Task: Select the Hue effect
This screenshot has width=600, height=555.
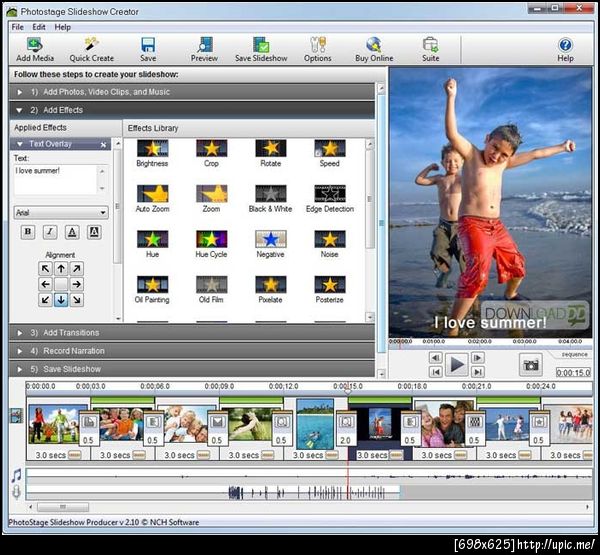Action: pyautogui.click(x=152, y=245)
